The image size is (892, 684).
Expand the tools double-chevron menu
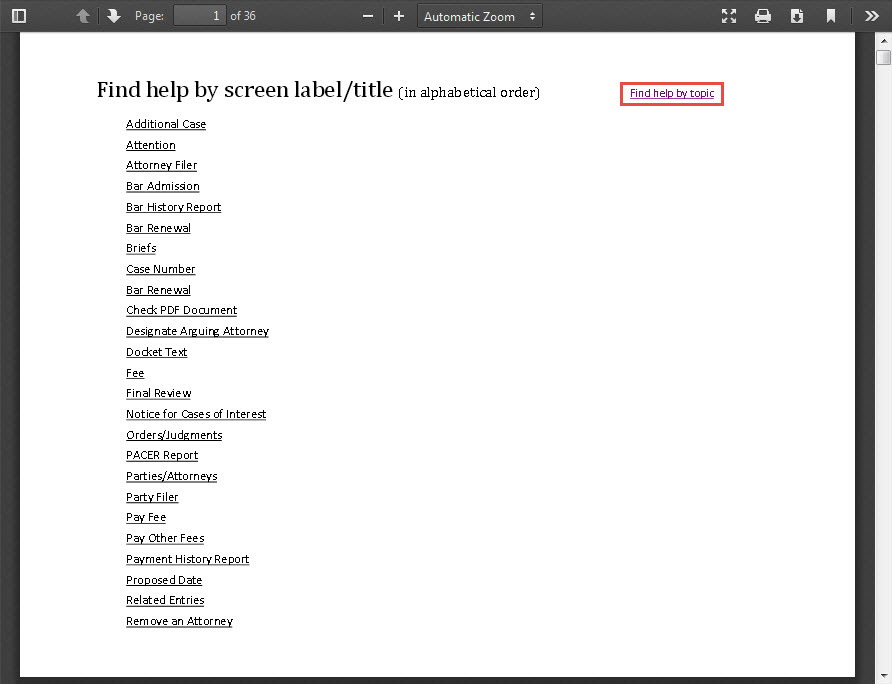point(871,16)
